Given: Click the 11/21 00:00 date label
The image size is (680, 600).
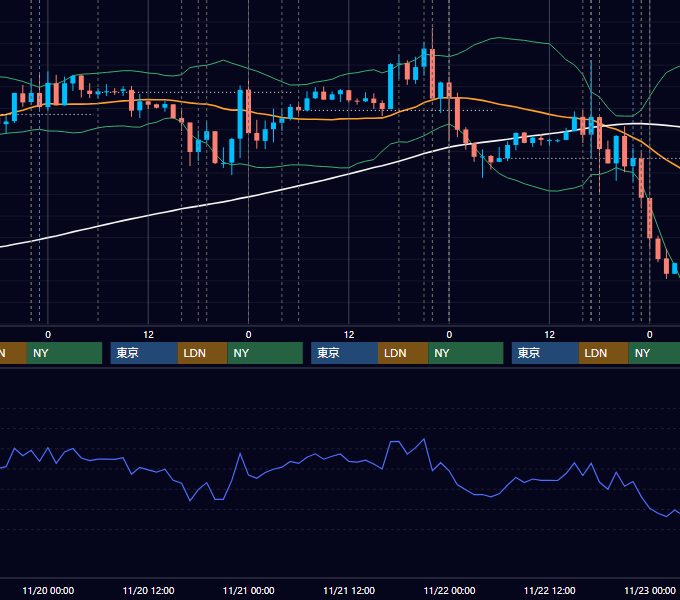Looking at the screenshot, I should pos(248,590).
